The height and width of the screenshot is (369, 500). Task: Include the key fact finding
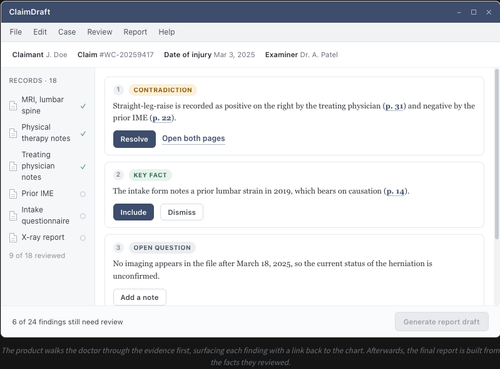133,212
